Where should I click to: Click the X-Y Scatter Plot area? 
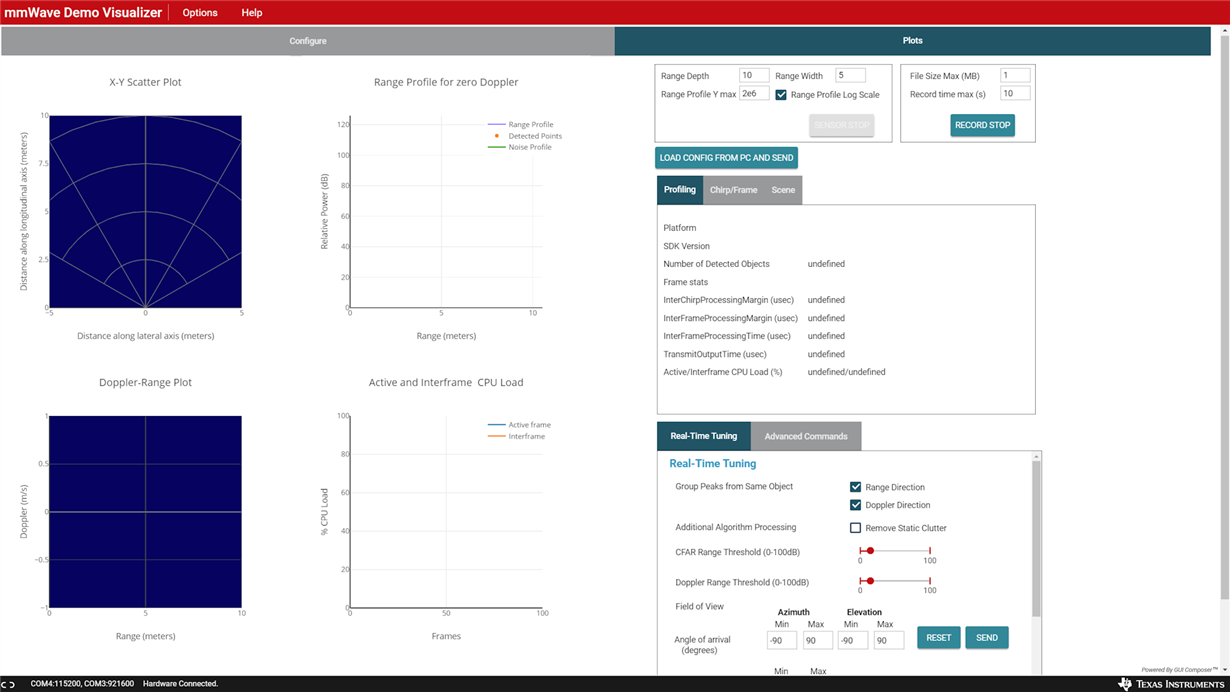[x=145, y=211]
